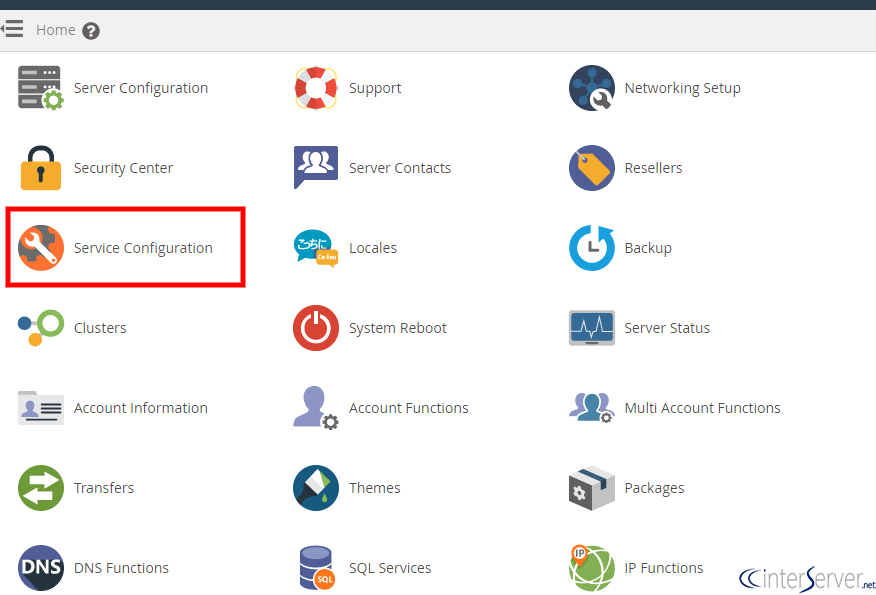Click the Security Center padlock icon
876x595 pixels.
41,168
